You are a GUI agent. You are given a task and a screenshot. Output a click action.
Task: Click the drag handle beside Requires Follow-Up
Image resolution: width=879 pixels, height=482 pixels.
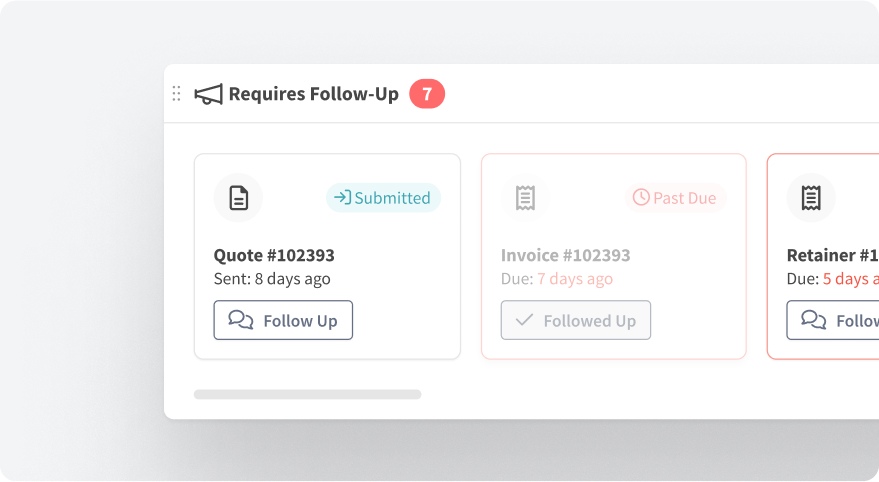[177, 94]
